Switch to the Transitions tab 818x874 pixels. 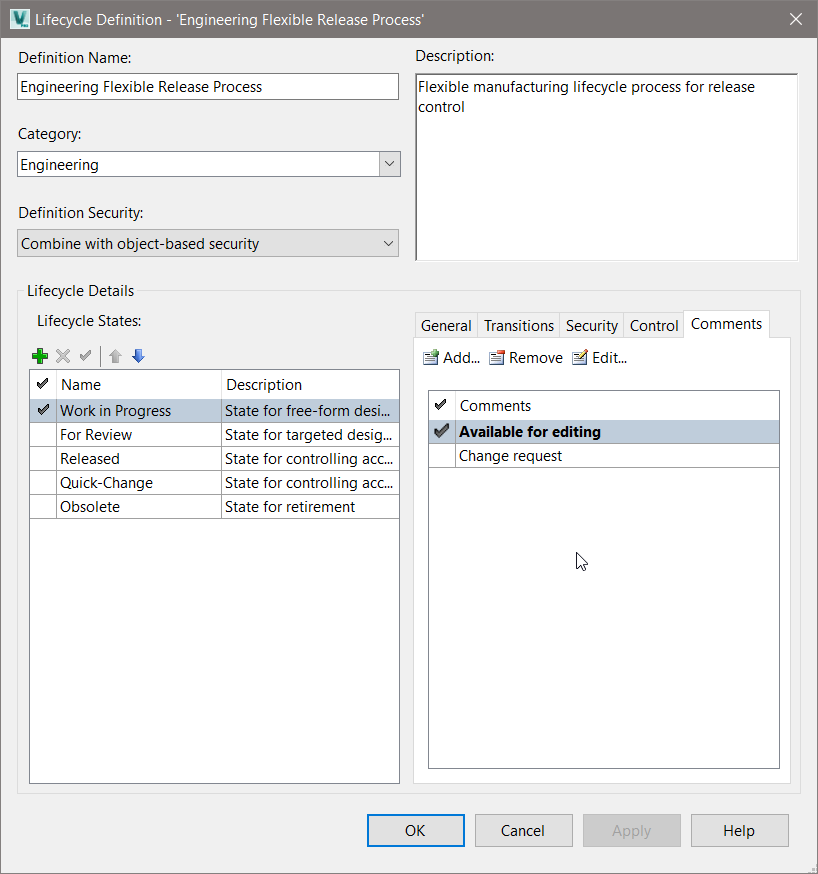pos(518,325)
